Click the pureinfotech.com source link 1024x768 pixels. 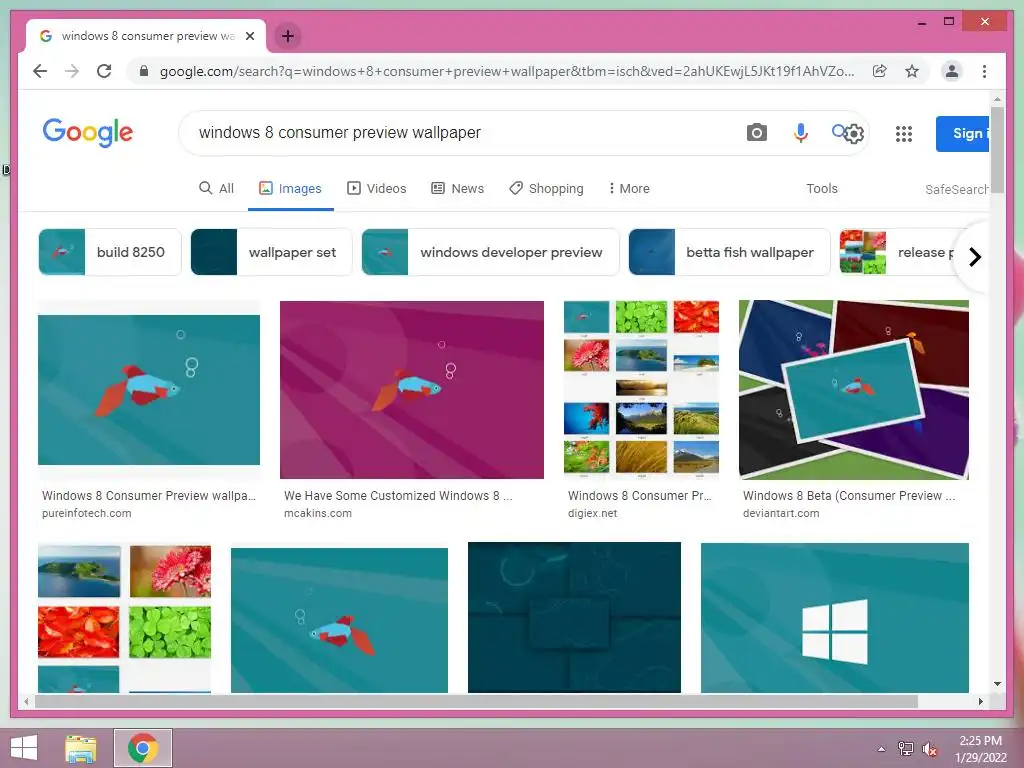pos(86,513)
